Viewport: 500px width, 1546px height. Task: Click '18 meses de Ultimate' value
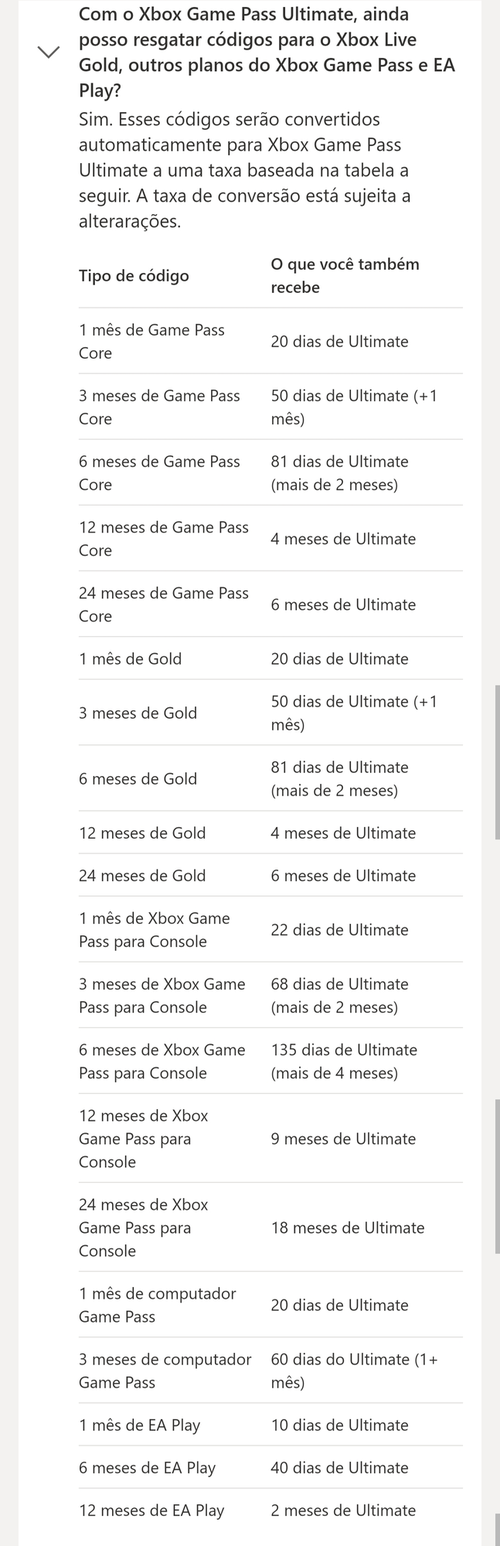348,1227
